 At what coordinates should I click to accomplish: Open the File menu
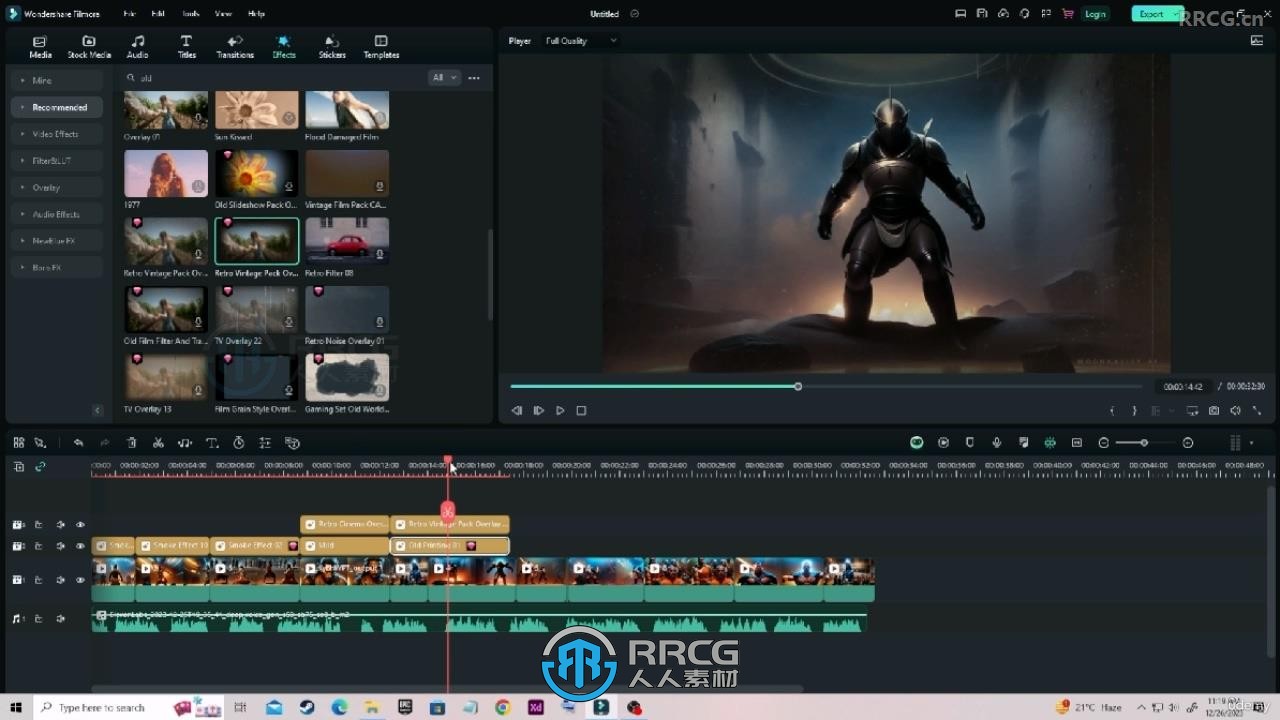click(x=129, y=14)
